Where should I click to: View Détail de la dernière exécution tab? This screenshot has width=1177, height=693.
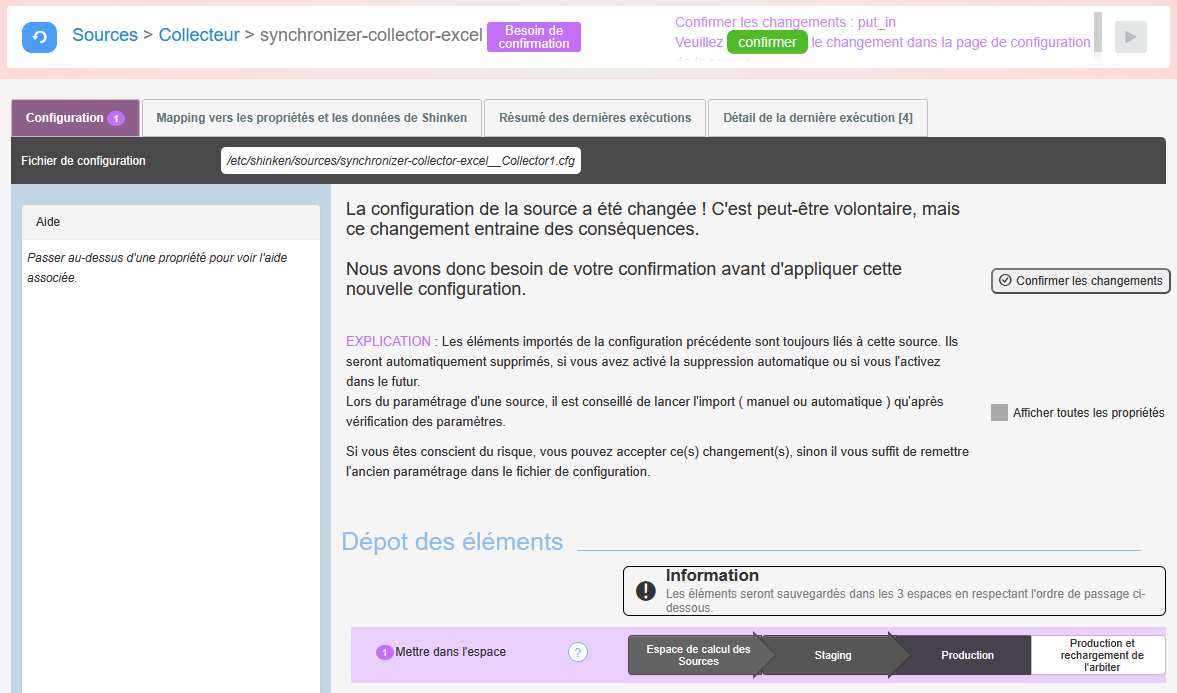[817, 118]
